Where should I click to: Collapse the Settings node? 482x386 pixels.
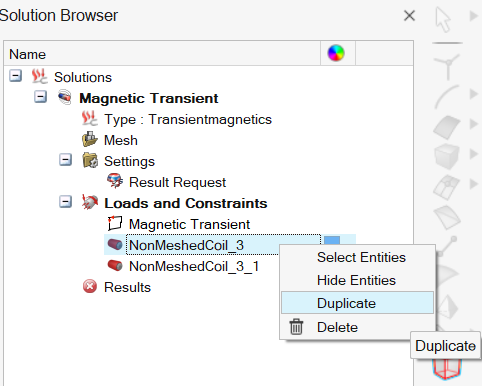pyautogui.click(x=65, y=160)
